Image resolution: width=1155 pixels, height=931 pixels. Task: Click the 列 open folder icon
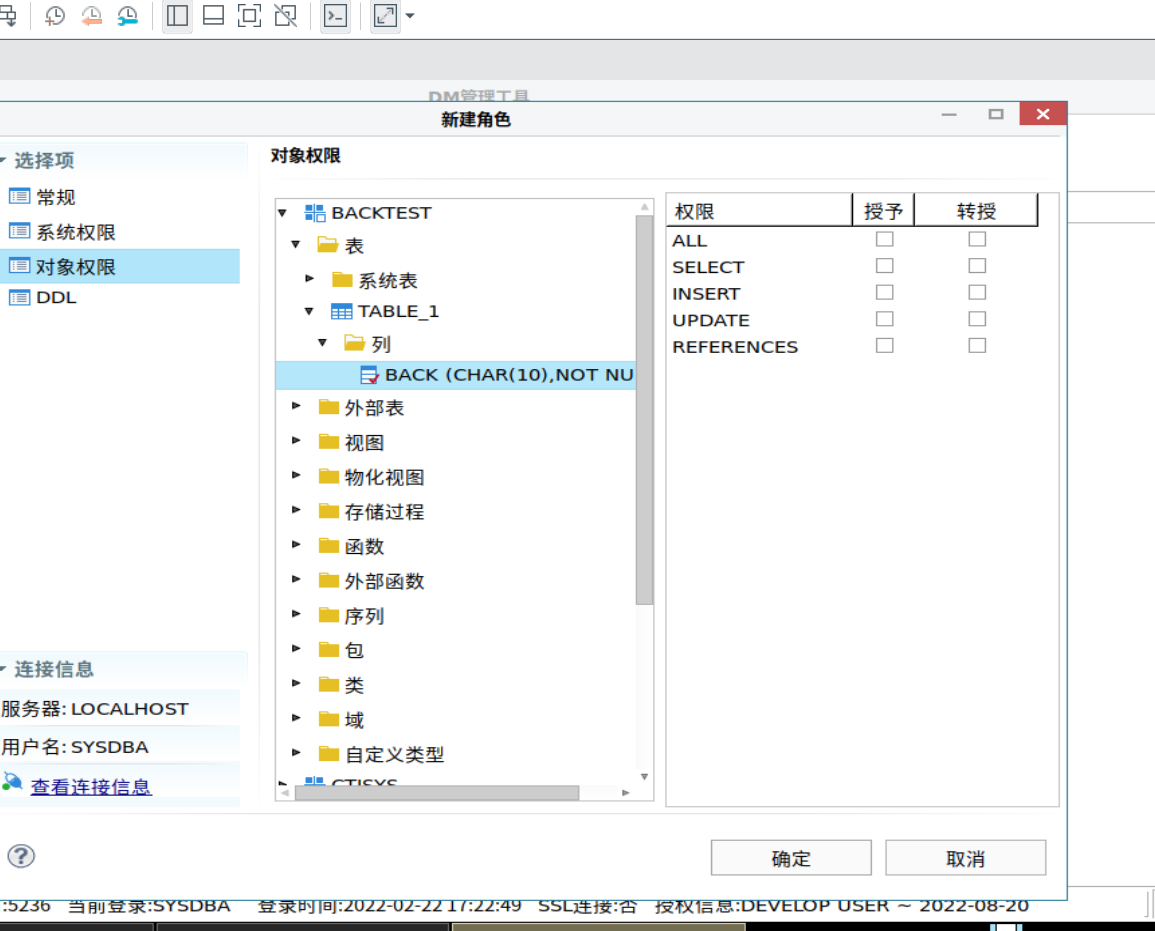[x=354, y=343]
